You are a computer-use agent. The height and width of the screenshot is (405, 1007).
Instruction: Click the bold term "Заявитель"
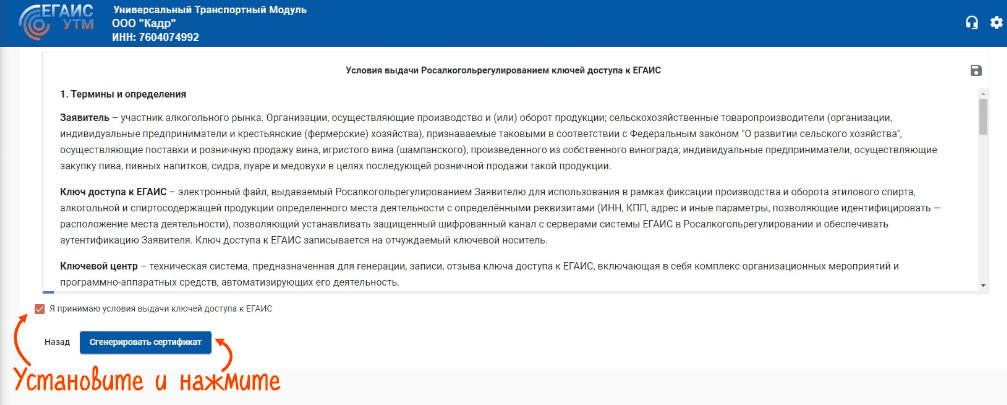[x=84, y=118]
